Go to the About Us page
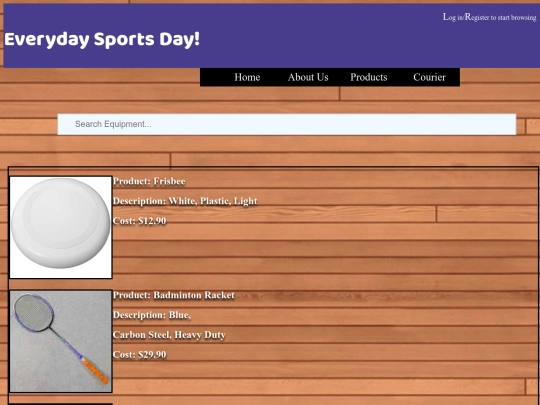 pos(308,77)
